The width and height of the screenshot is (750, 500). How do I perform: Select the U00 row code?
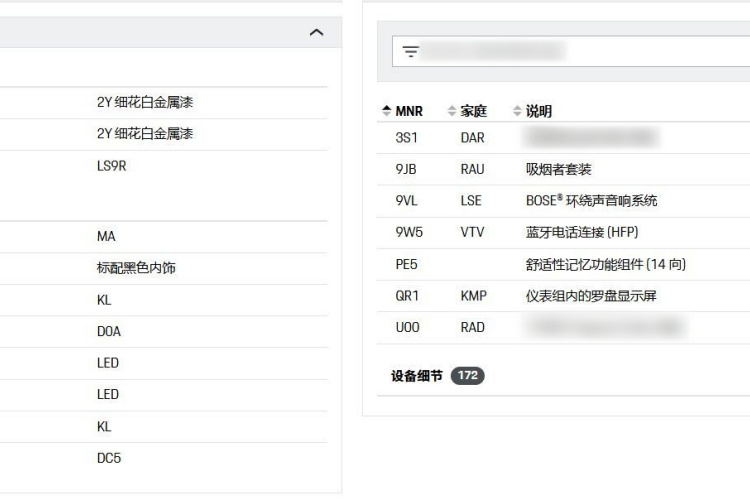408,328
